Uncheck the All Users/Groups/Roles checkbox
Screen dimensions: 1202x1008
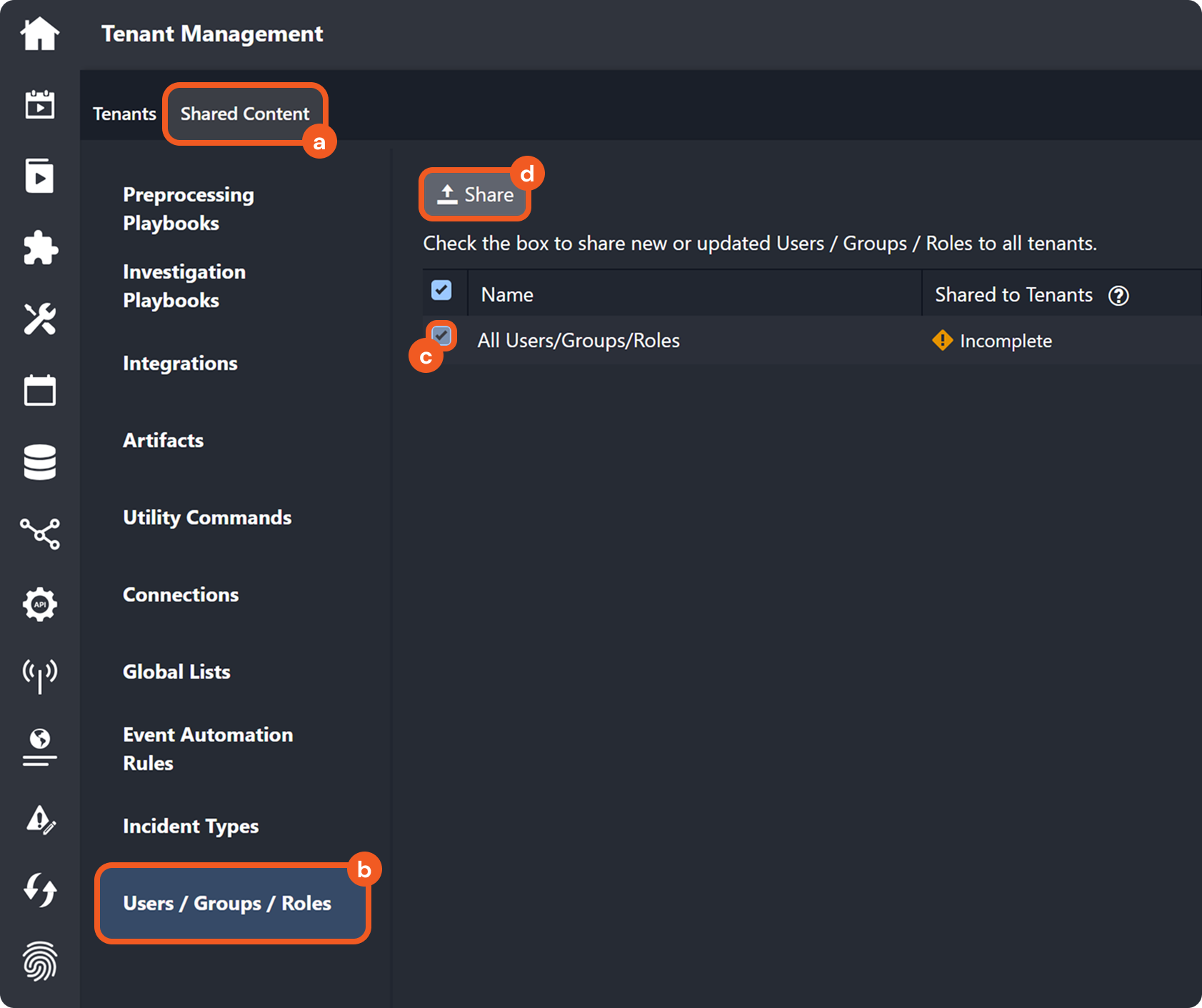441,335
